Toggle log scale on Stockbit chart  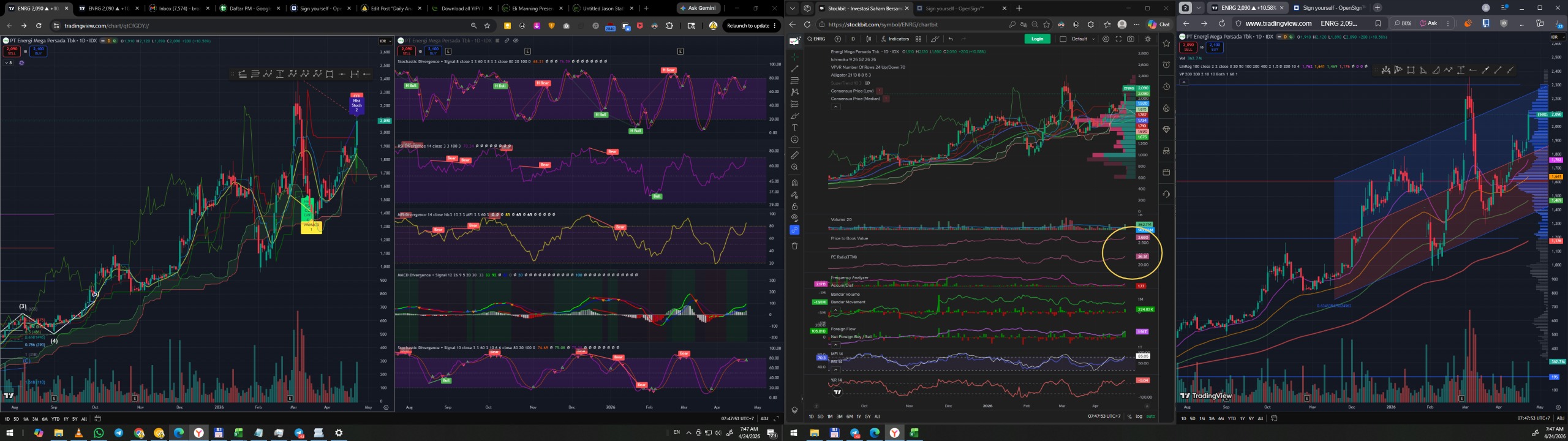[x=1139, y=417]
